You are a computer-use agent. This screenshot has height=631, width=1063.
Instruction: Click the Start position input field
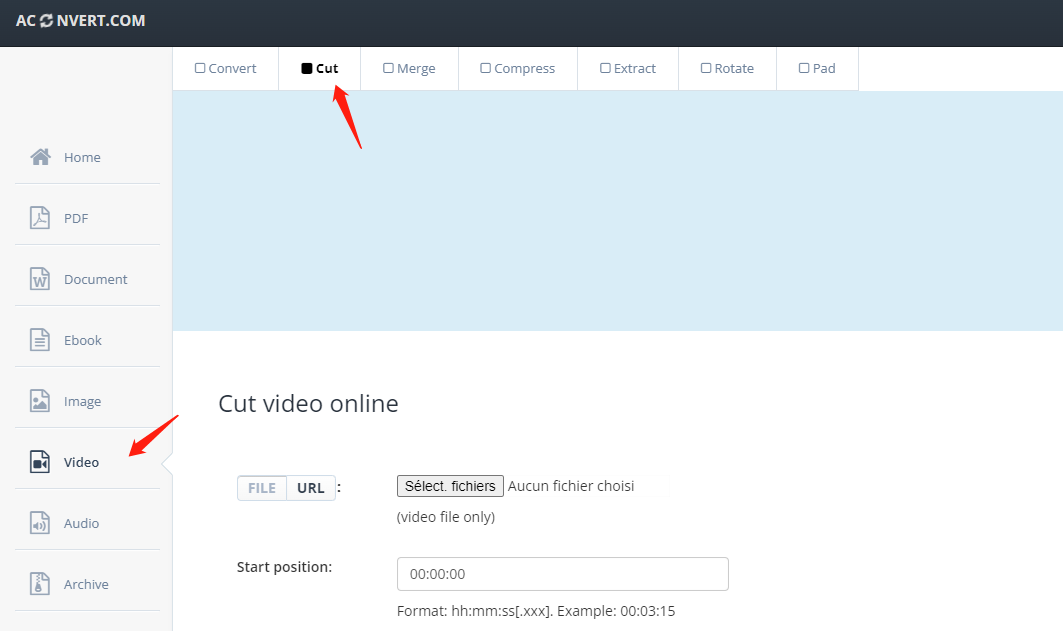(562, 574)
